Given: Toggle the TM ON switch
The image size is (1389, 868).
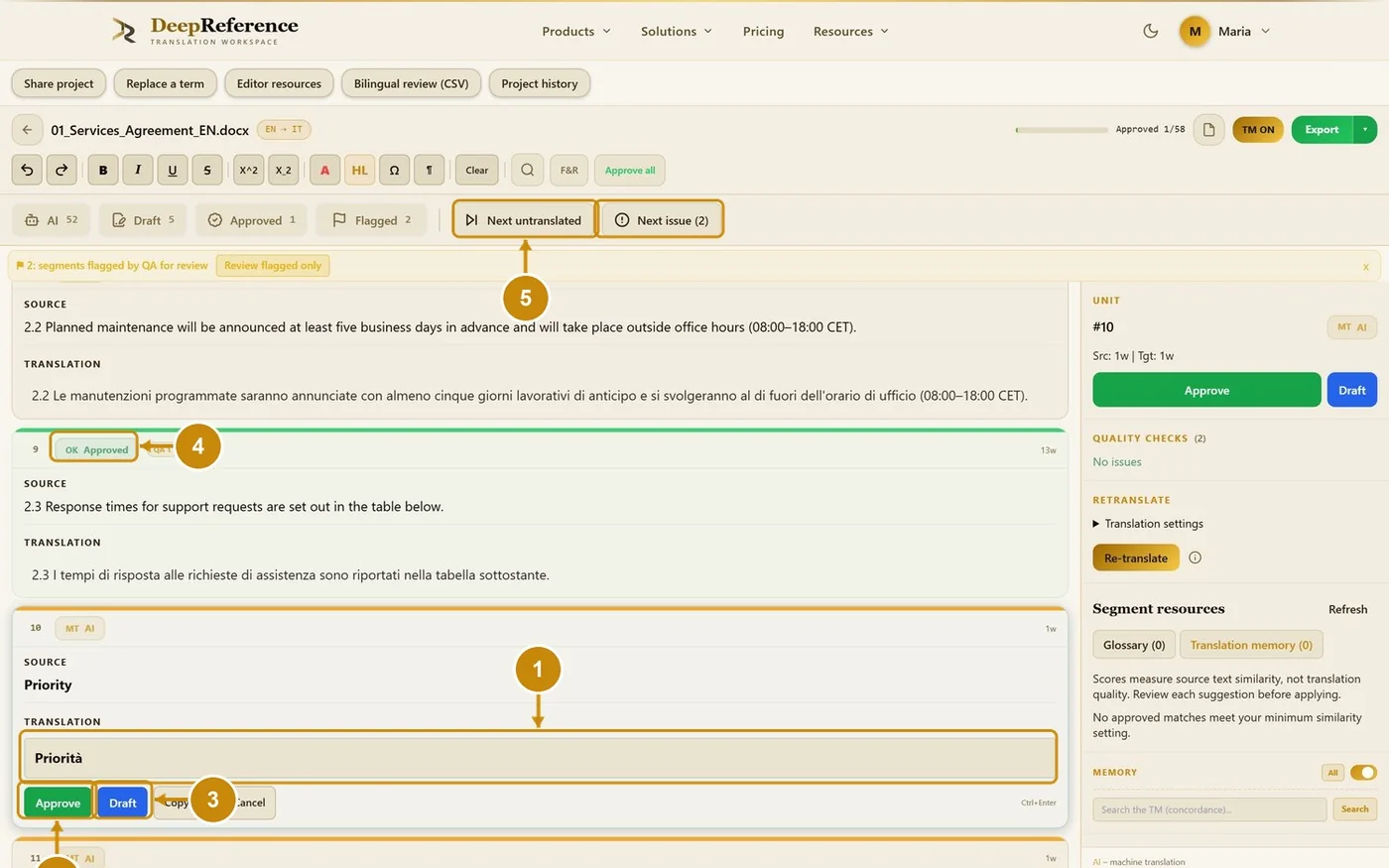Looking at the screenshot, I should click(x=1258, y=130).
